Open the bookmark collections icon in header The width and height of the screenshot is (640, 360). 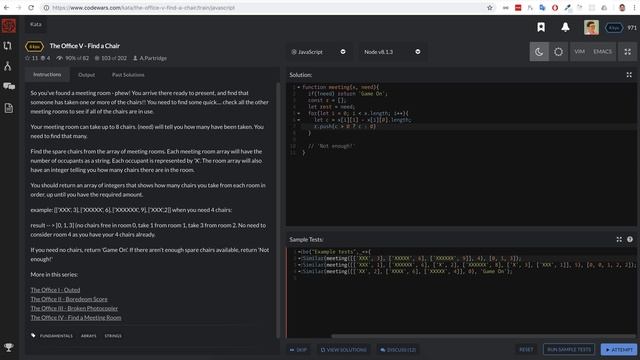pos(541,27)
